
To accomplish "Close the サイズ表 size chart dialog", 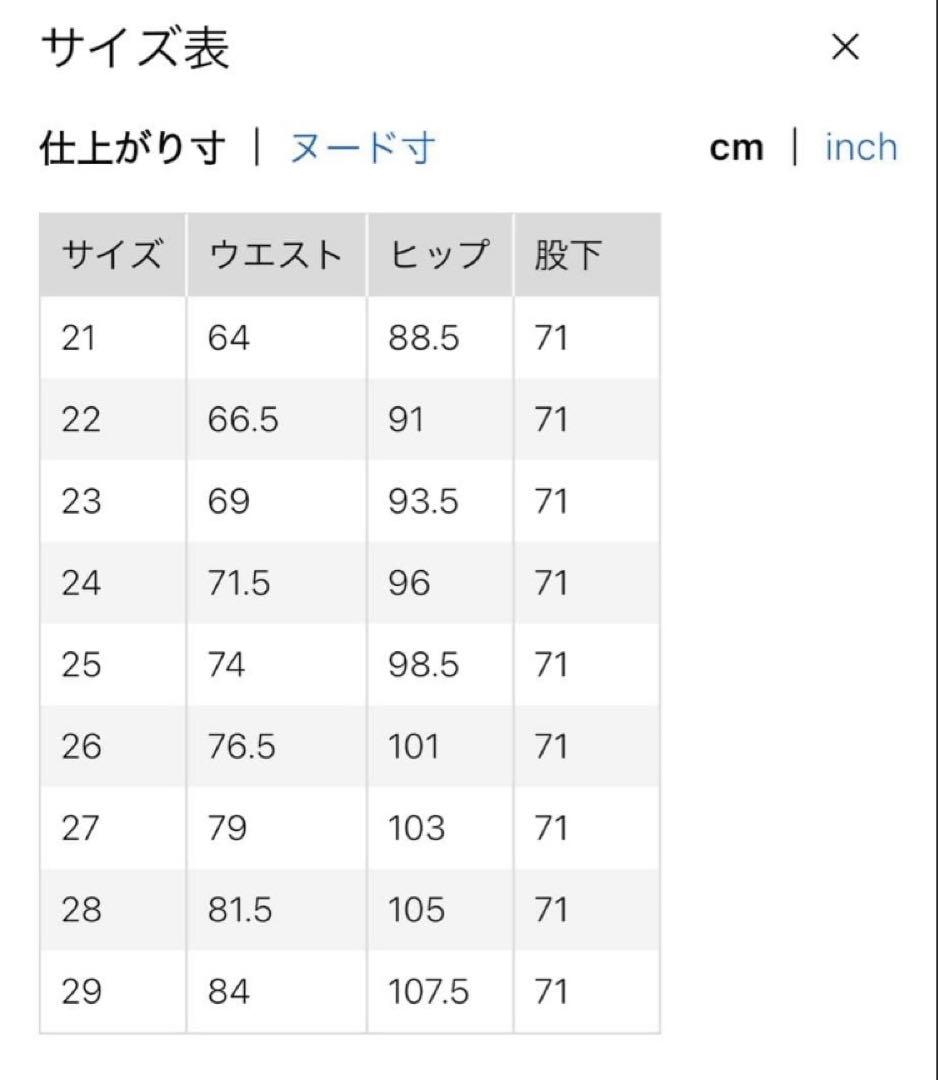I will click(845, 47).
